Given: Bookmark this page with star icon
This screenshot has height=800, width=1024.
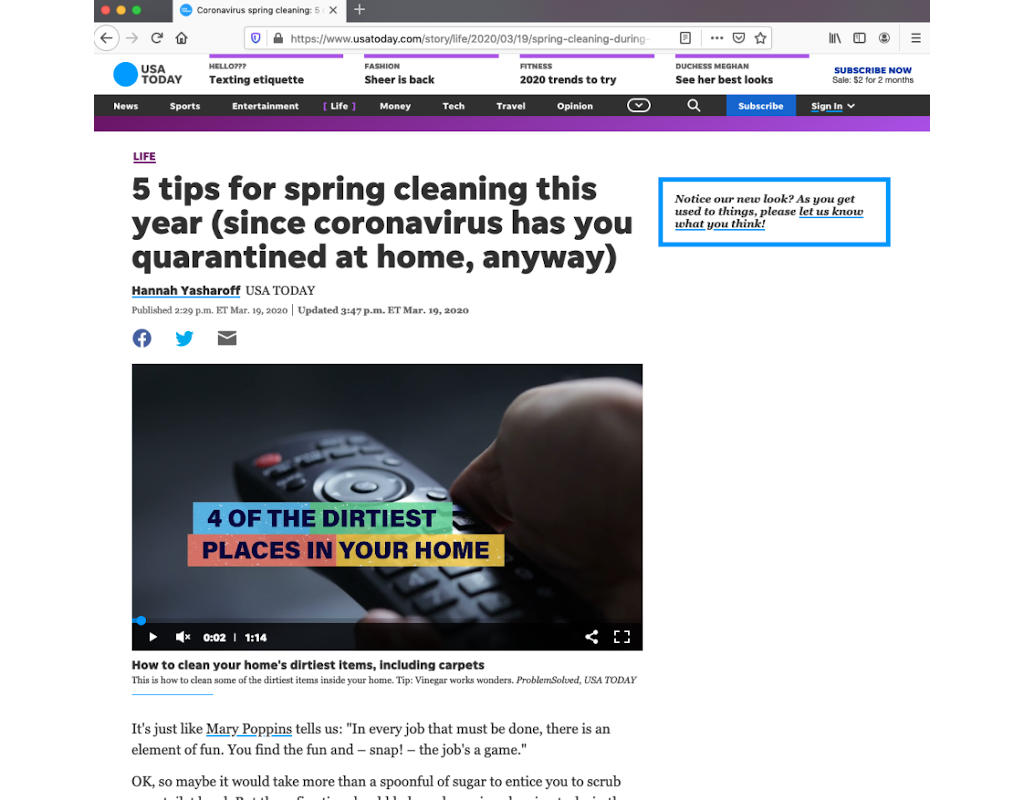Looking at the screenshot, I should point(760,38).
